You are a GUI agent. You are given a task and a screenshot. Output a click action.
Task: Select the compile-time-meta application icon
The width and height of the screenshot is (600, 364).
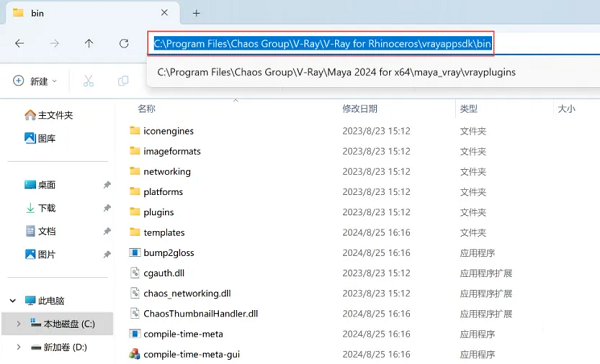[x=135, y=334]
